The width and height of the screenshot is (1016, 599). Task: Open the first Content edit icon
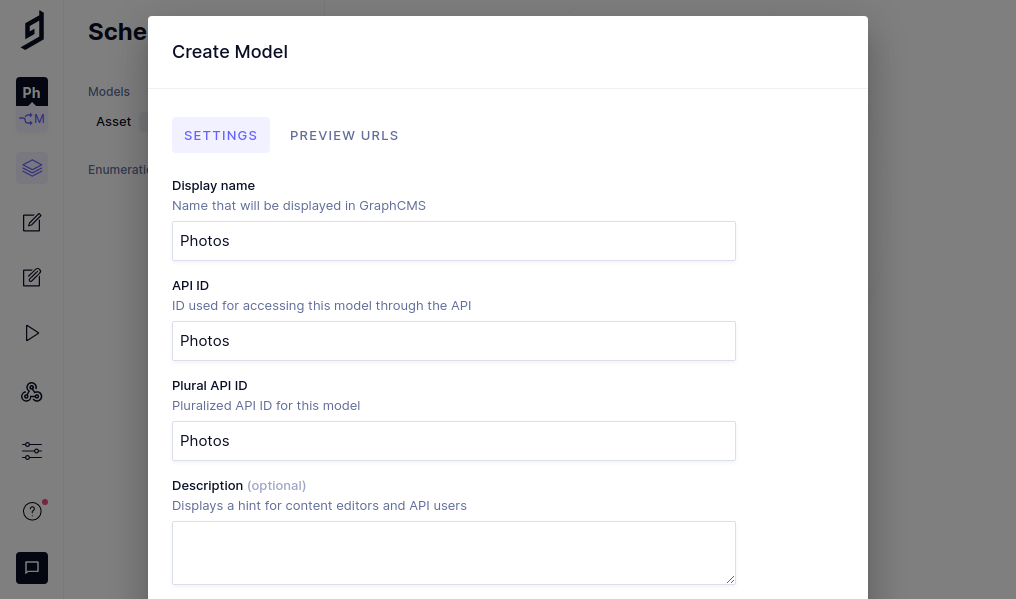32,222
